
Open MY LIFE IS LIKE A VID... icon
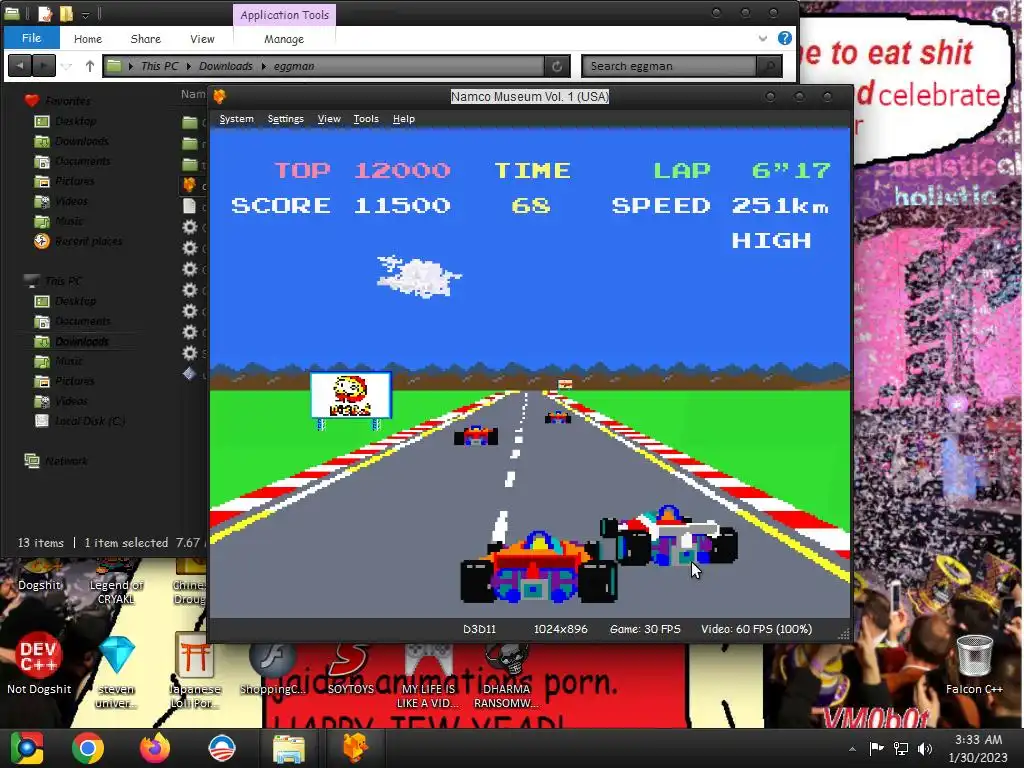coord(428,676)
